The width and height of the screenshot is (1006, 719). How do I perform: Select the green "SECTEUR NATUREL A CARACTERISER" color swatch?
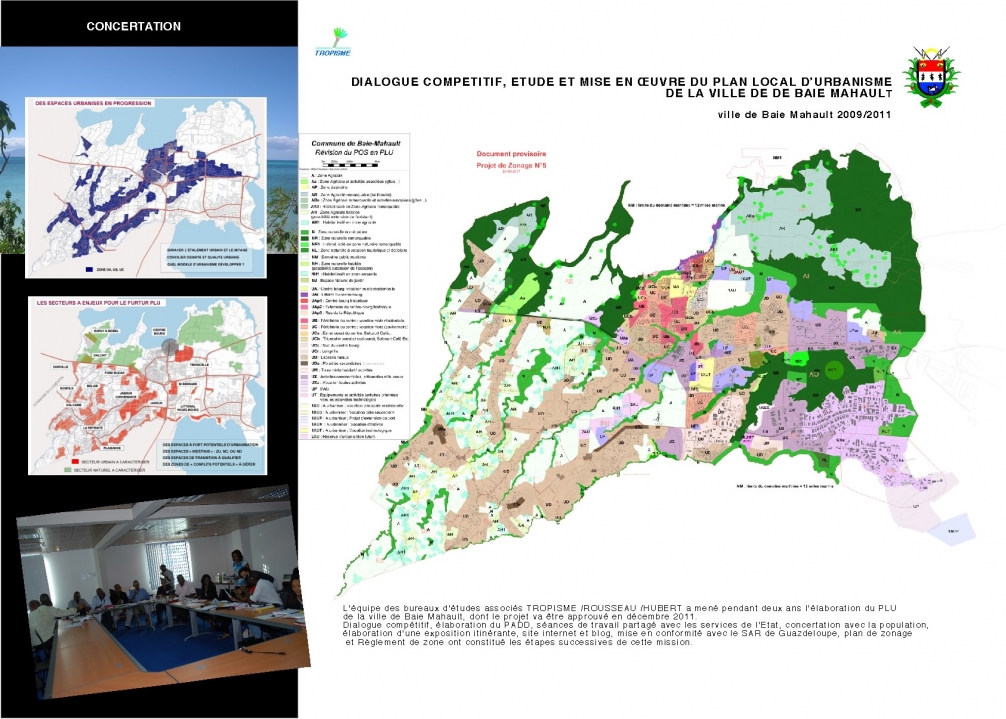coord(67,469)
